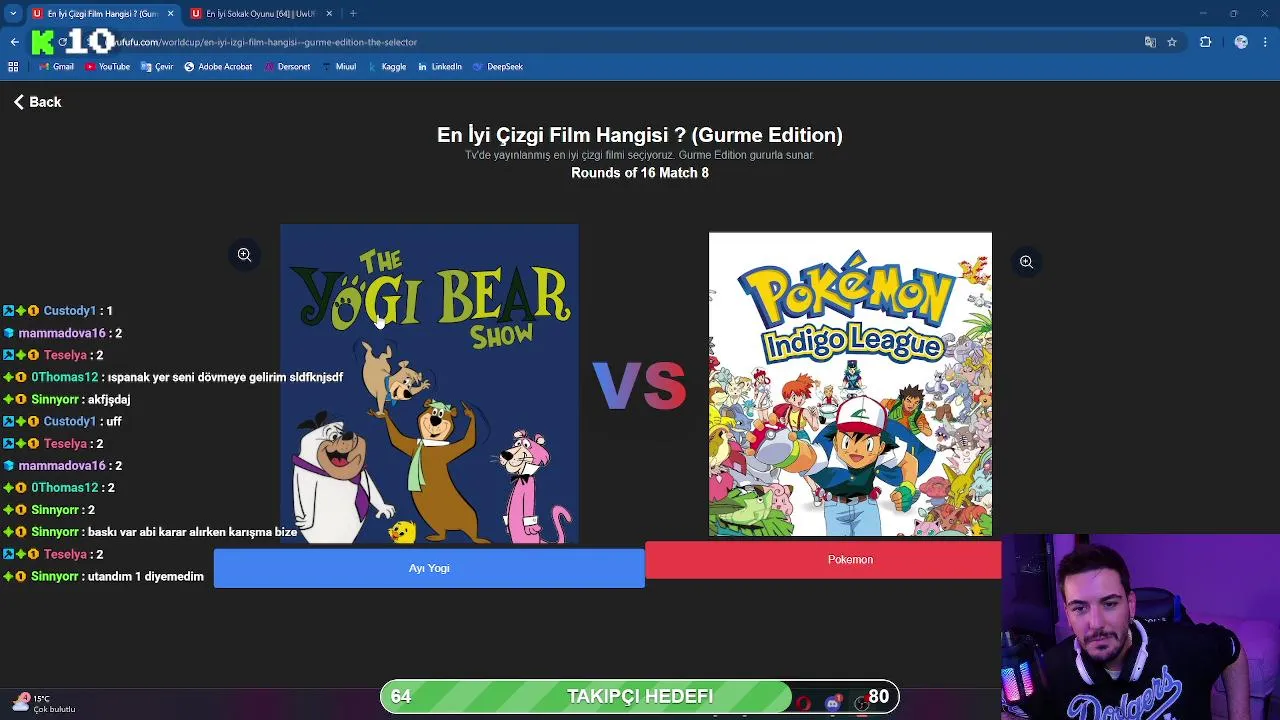Screen dimensions: 1280x720
Task: Click the TAKIPÇI HEDEFI progress bar
Action: tap(640, 697)
